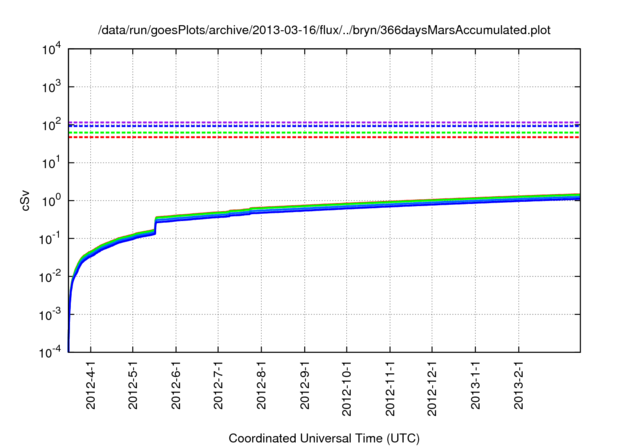Click the purple dashed limit line
This screenshot has height=448, width=640.
point(324,122)
